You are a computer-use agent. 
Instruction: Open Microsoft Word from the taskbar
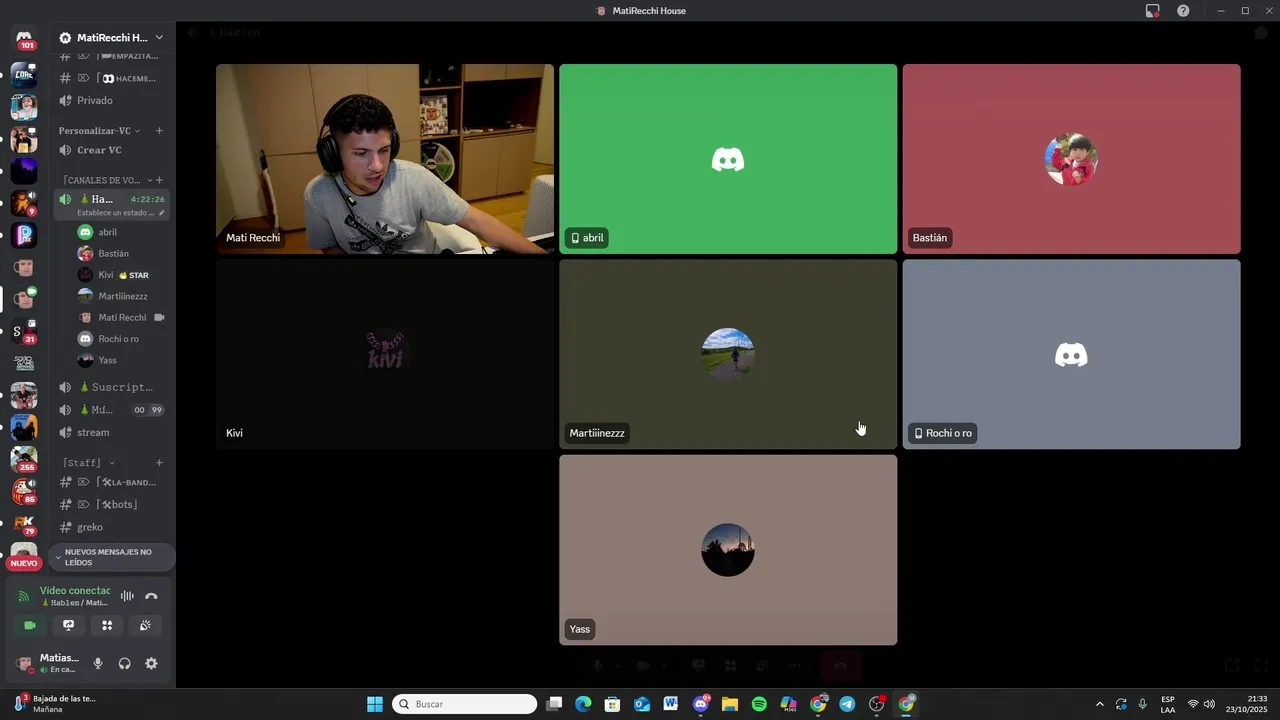[671, 704]
